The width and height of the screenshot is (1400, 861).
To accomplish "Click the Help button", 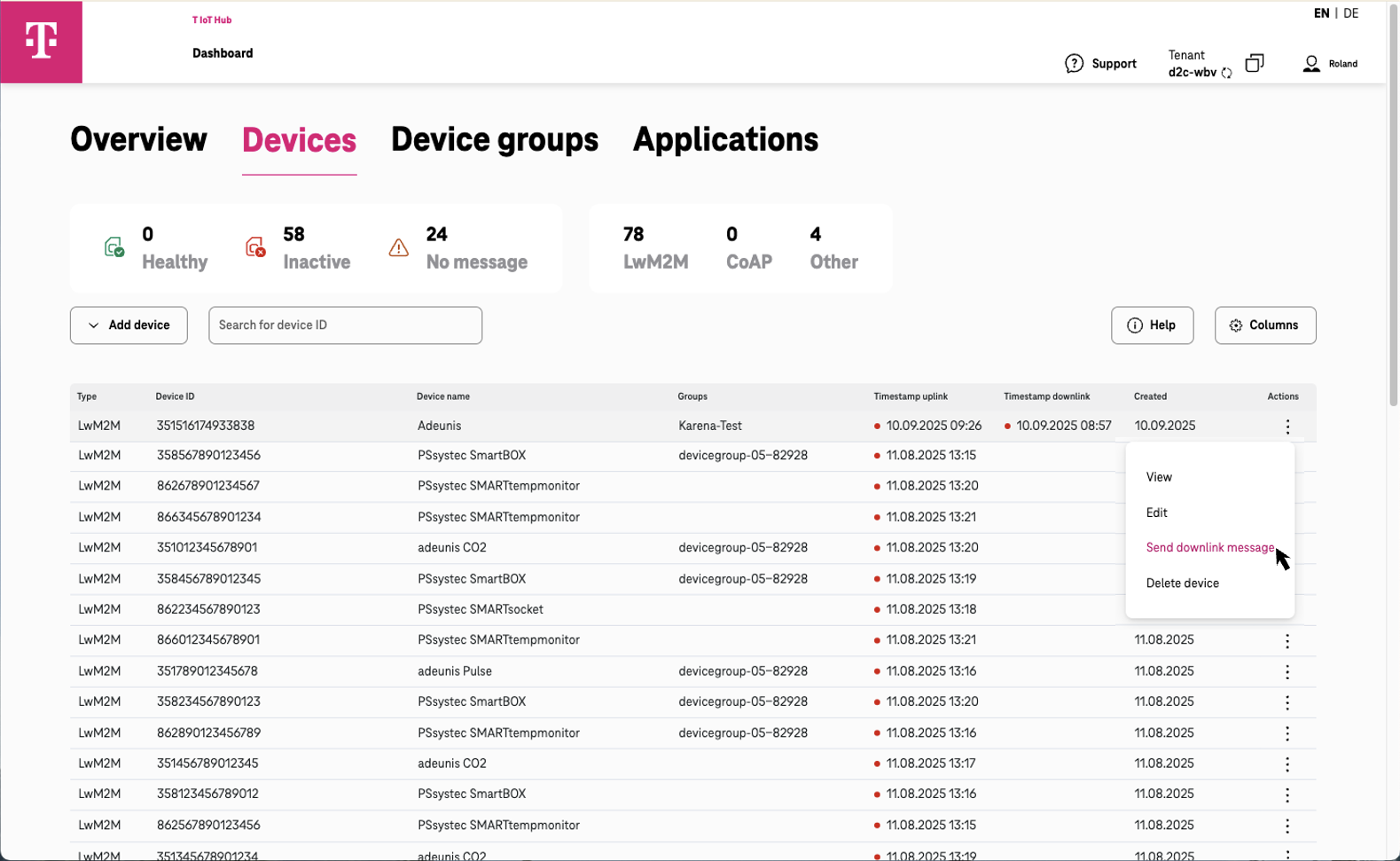I will [1152, 325].
